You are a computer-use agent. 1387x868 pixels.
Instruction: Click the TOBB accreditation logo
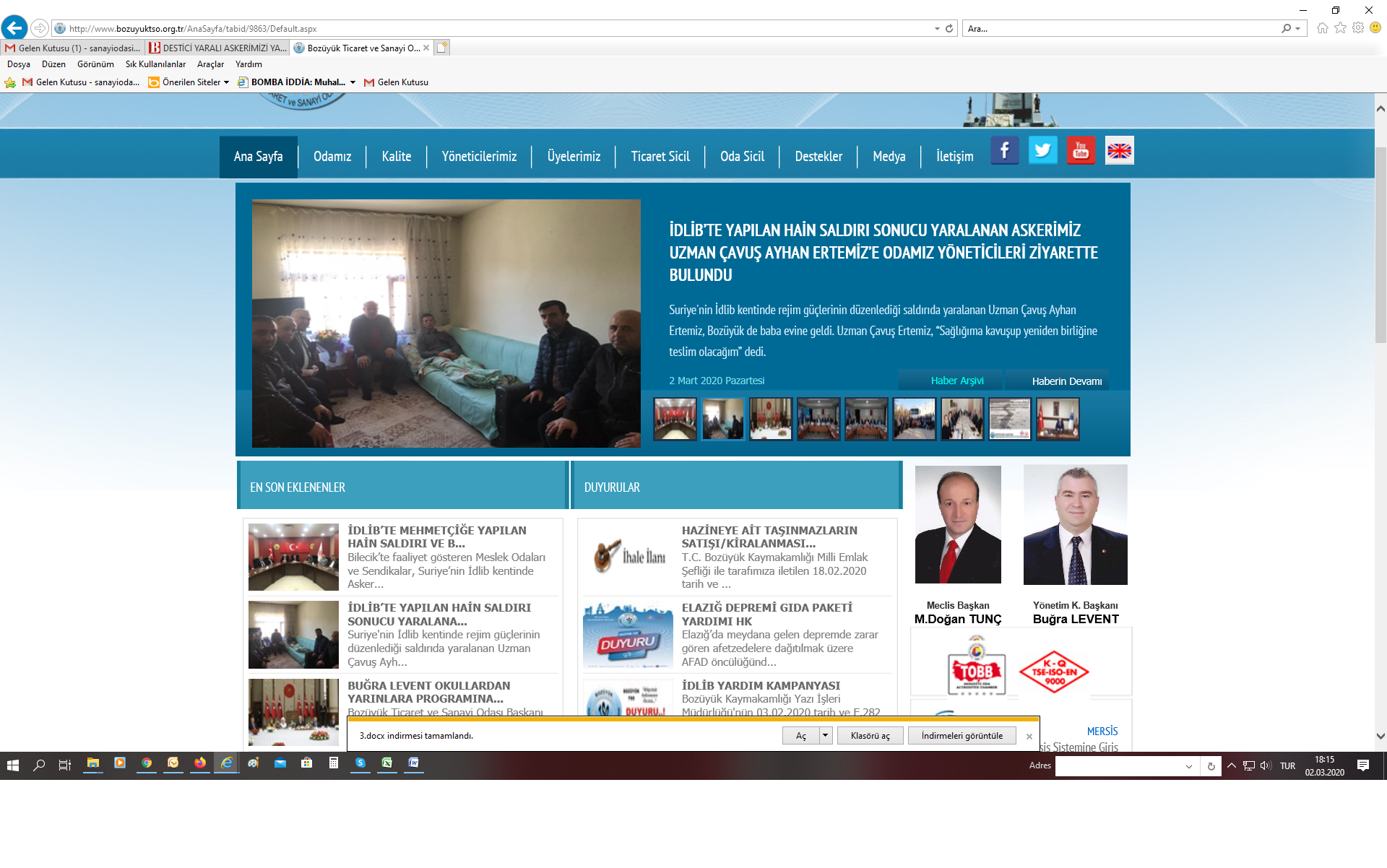977,665
